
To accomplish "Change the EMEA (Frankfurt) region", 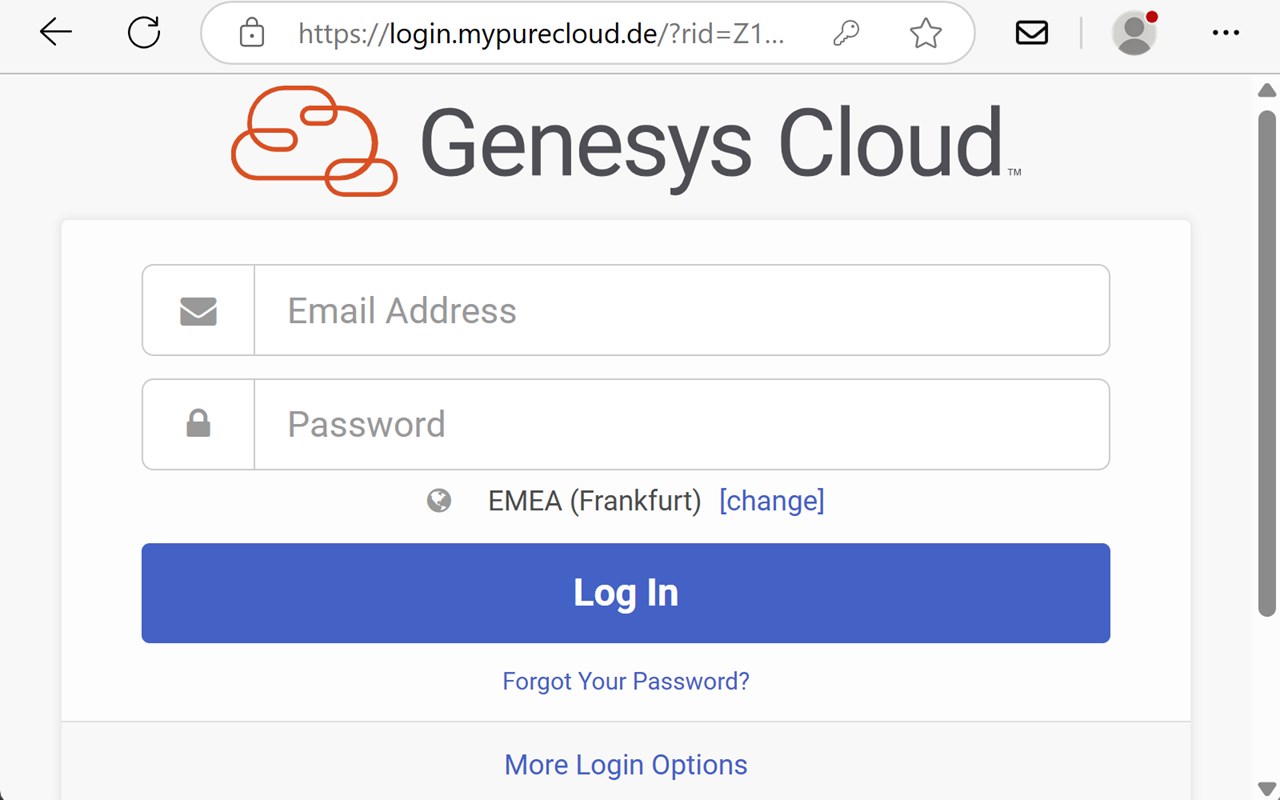I will tap(771, 500).
